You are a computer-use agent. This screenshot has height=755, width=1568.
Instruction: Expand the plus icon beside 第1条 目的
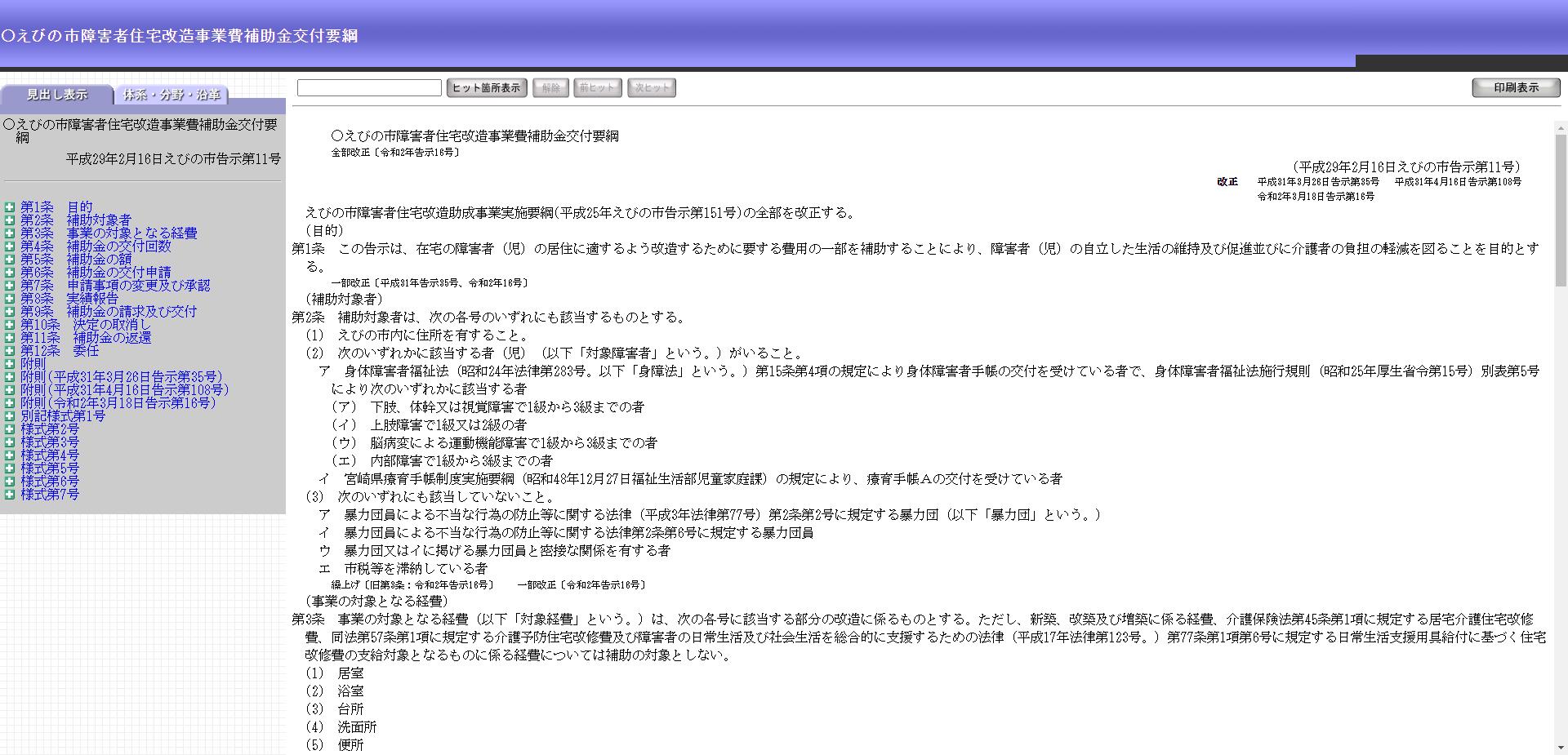(x=10, y=207)
